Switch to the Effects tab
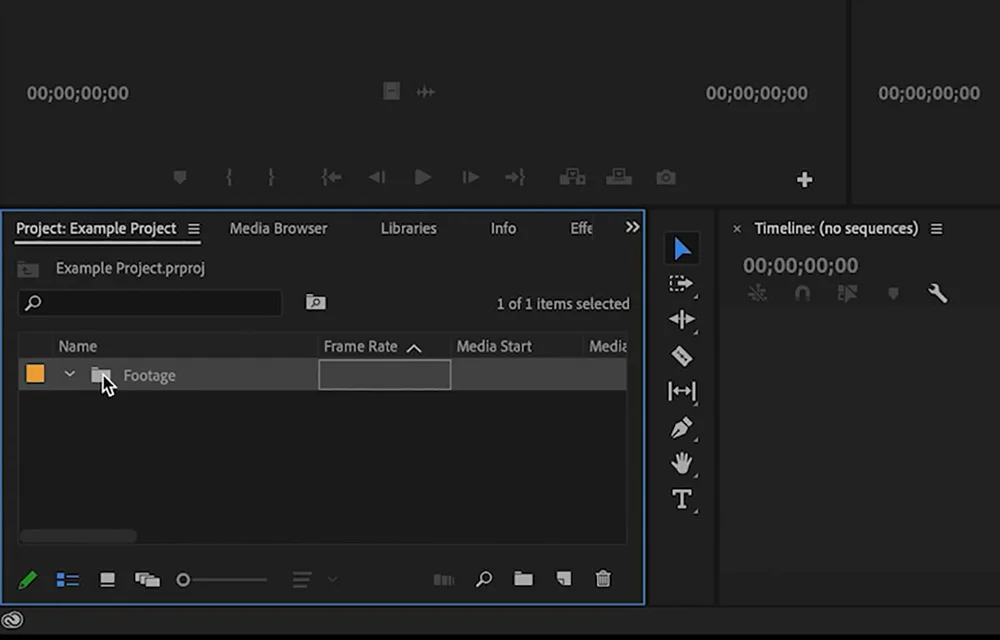This screenshot has width=1000, height=640. pos(581,228)
